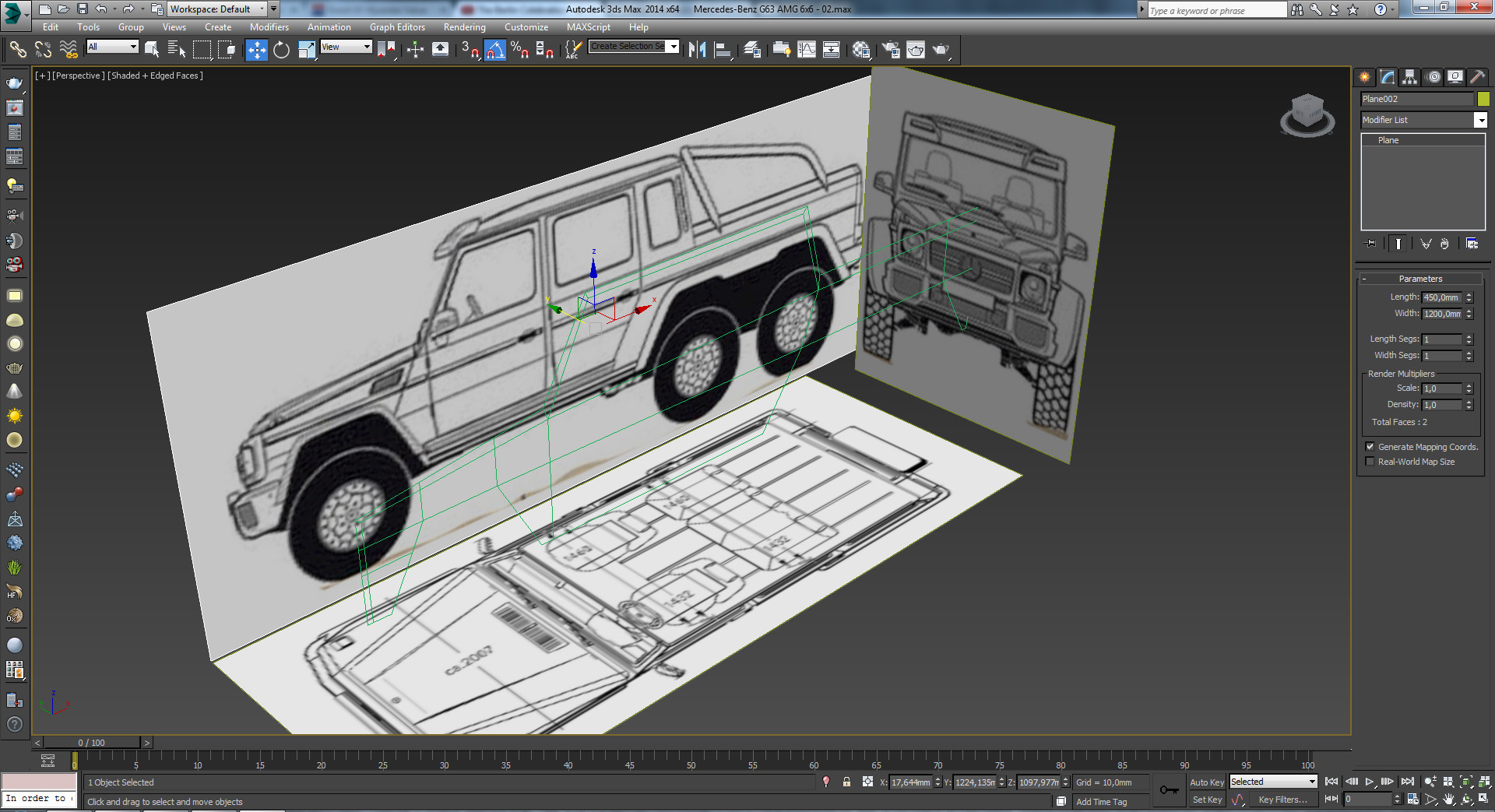Click the Set Key button

(1207, 800)
